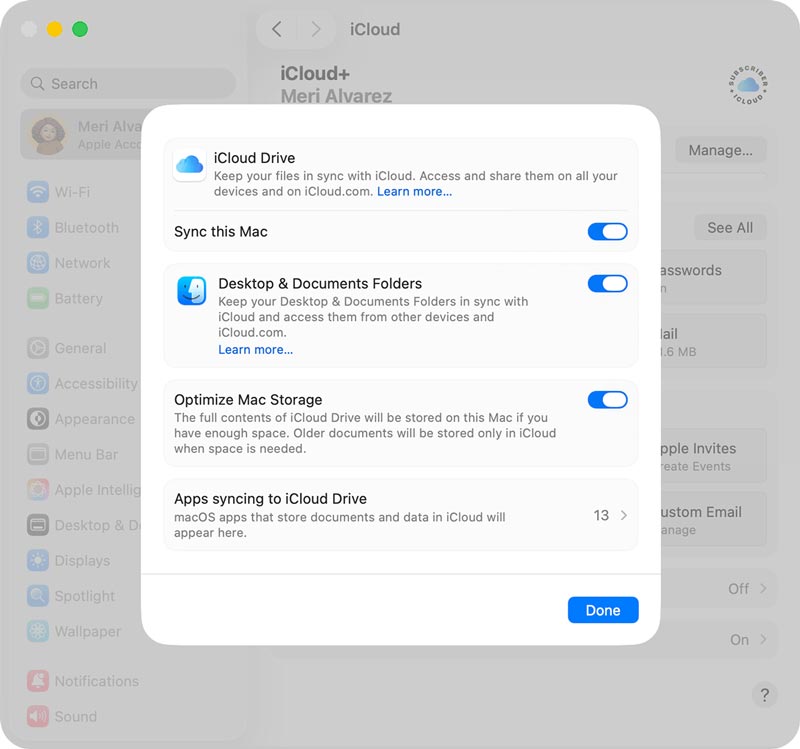Open the Displays icon in sidebar

pos(38,560)
